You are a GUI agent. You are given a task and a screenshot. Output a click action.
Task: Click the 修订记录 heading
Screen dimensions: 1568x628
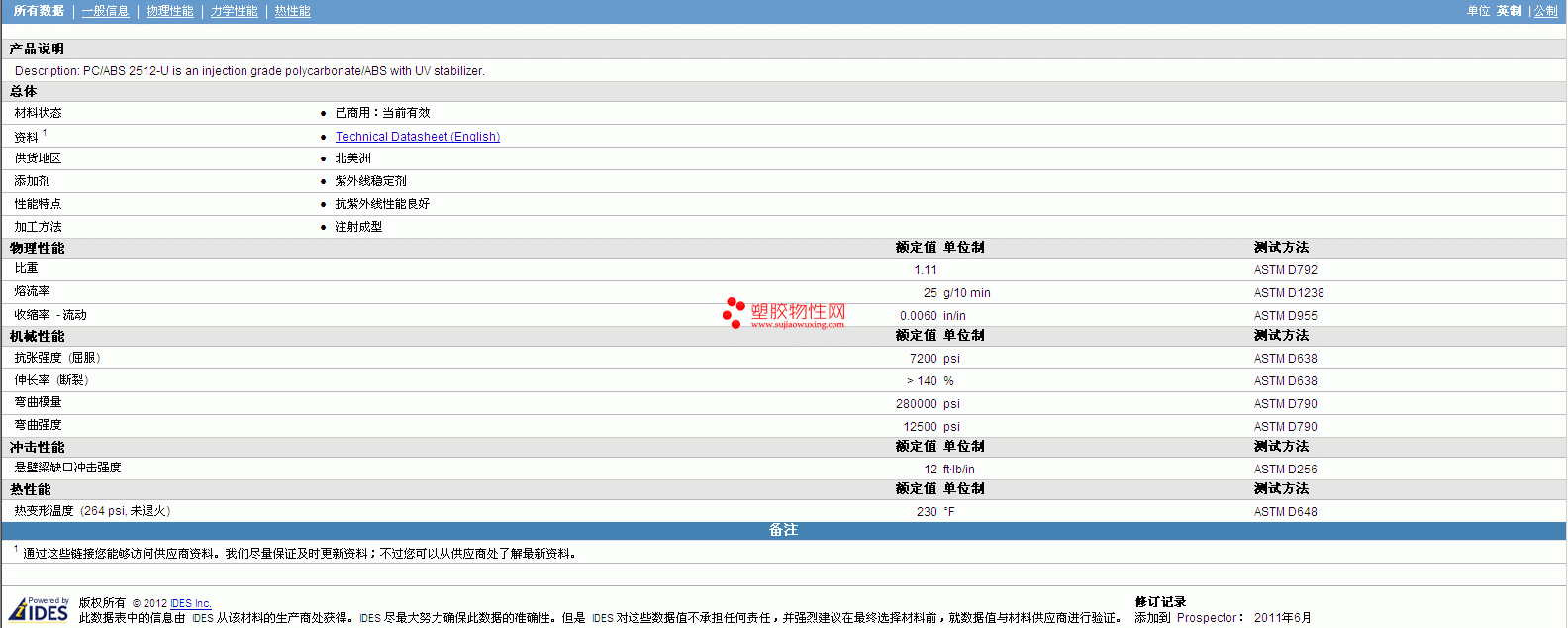point(1160,602)
